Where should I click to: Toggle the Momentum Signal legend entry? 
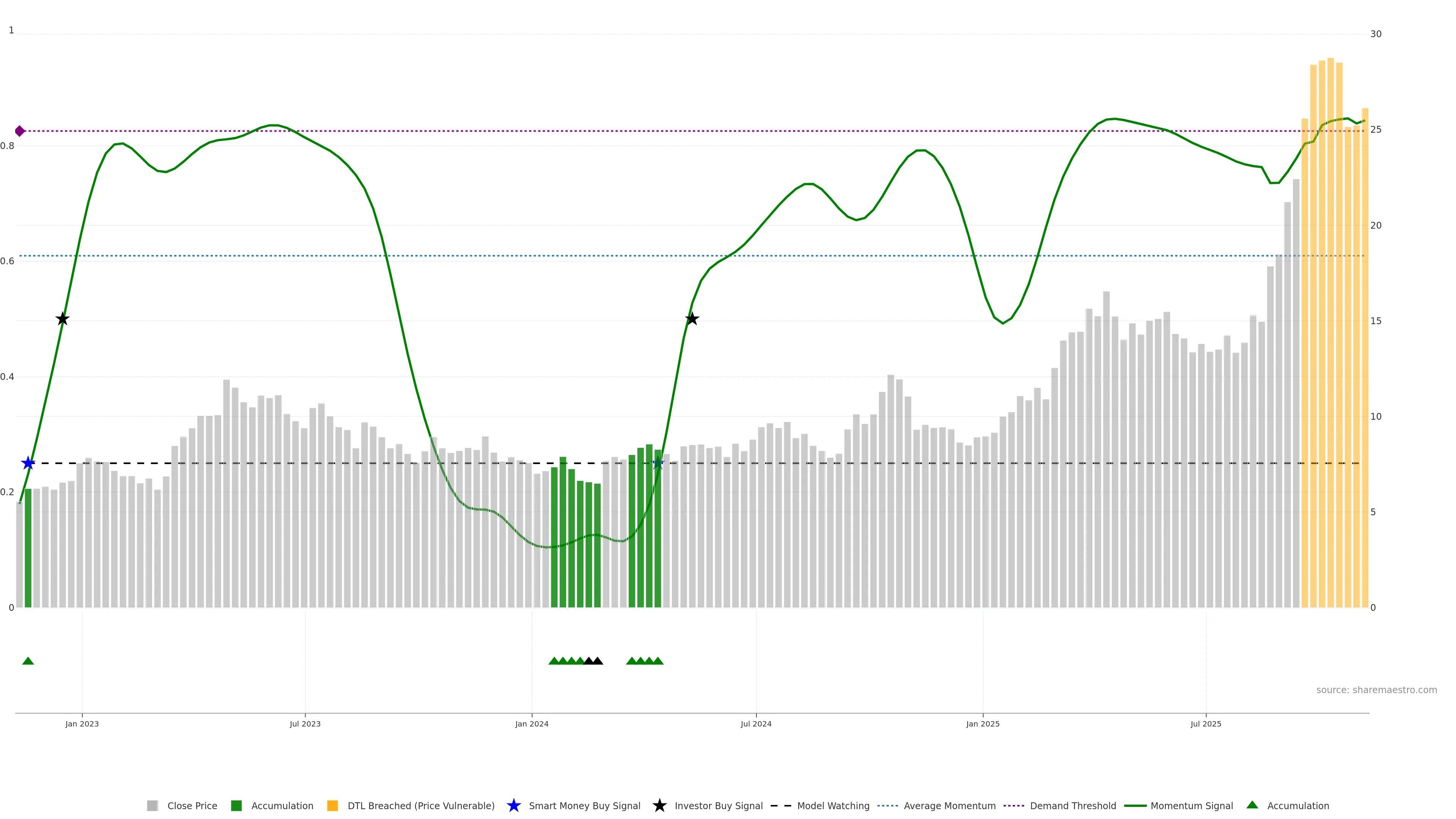point(1191,805)
